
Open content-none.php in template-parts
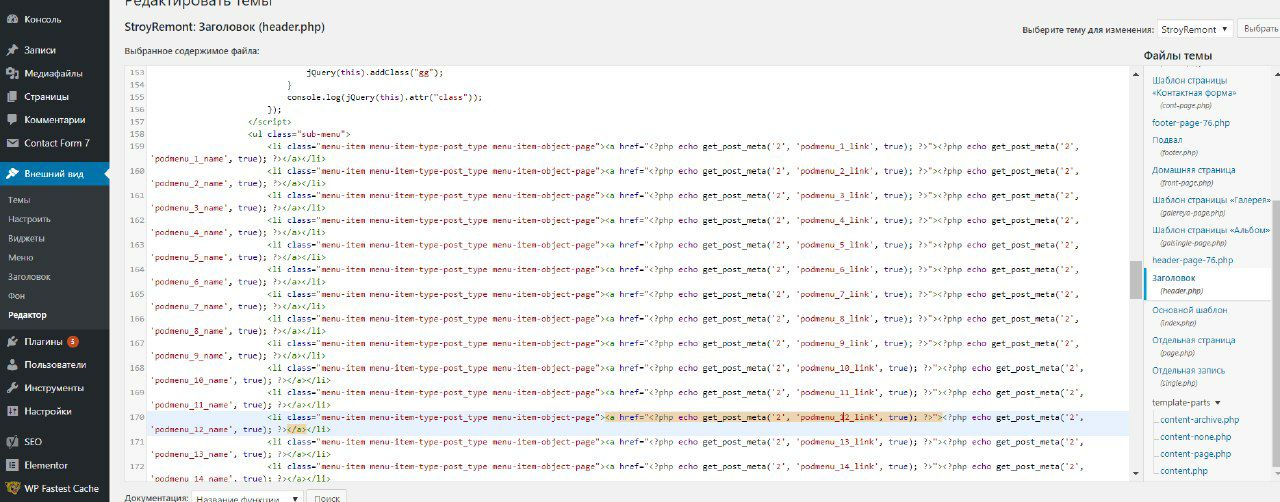pos(1196,437)
